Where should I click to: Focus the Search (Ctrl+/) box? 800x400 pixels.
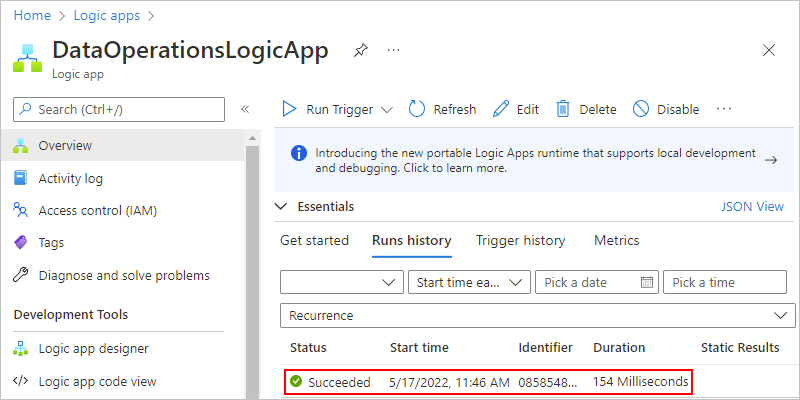[x=119, y=109]
